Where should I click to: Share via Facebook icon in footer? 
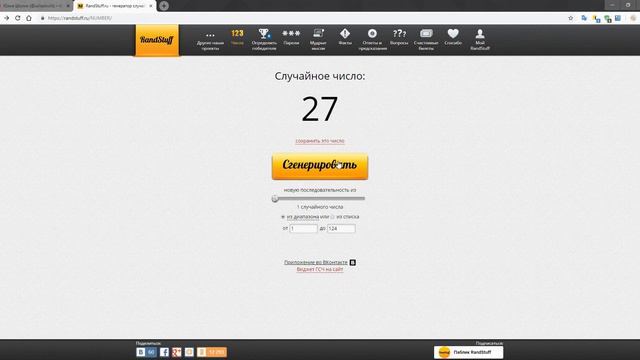pos(164,352)
